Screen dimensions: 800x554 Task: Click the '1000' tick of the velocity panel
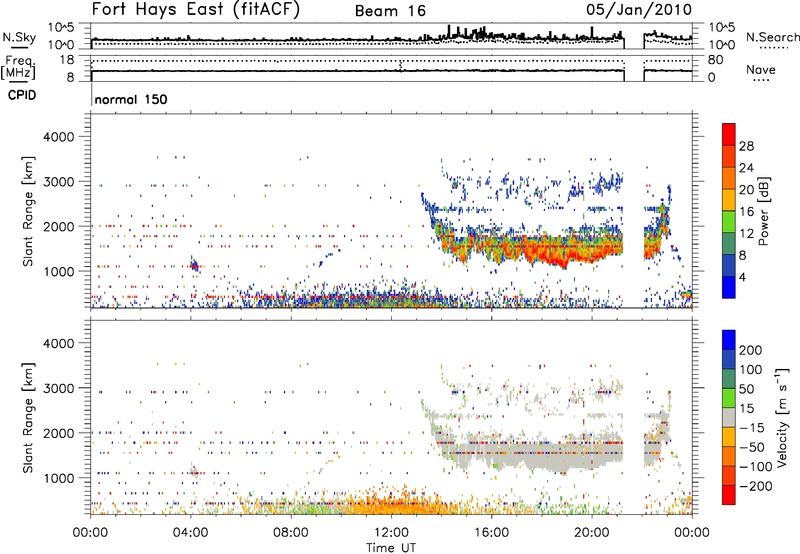59,478
